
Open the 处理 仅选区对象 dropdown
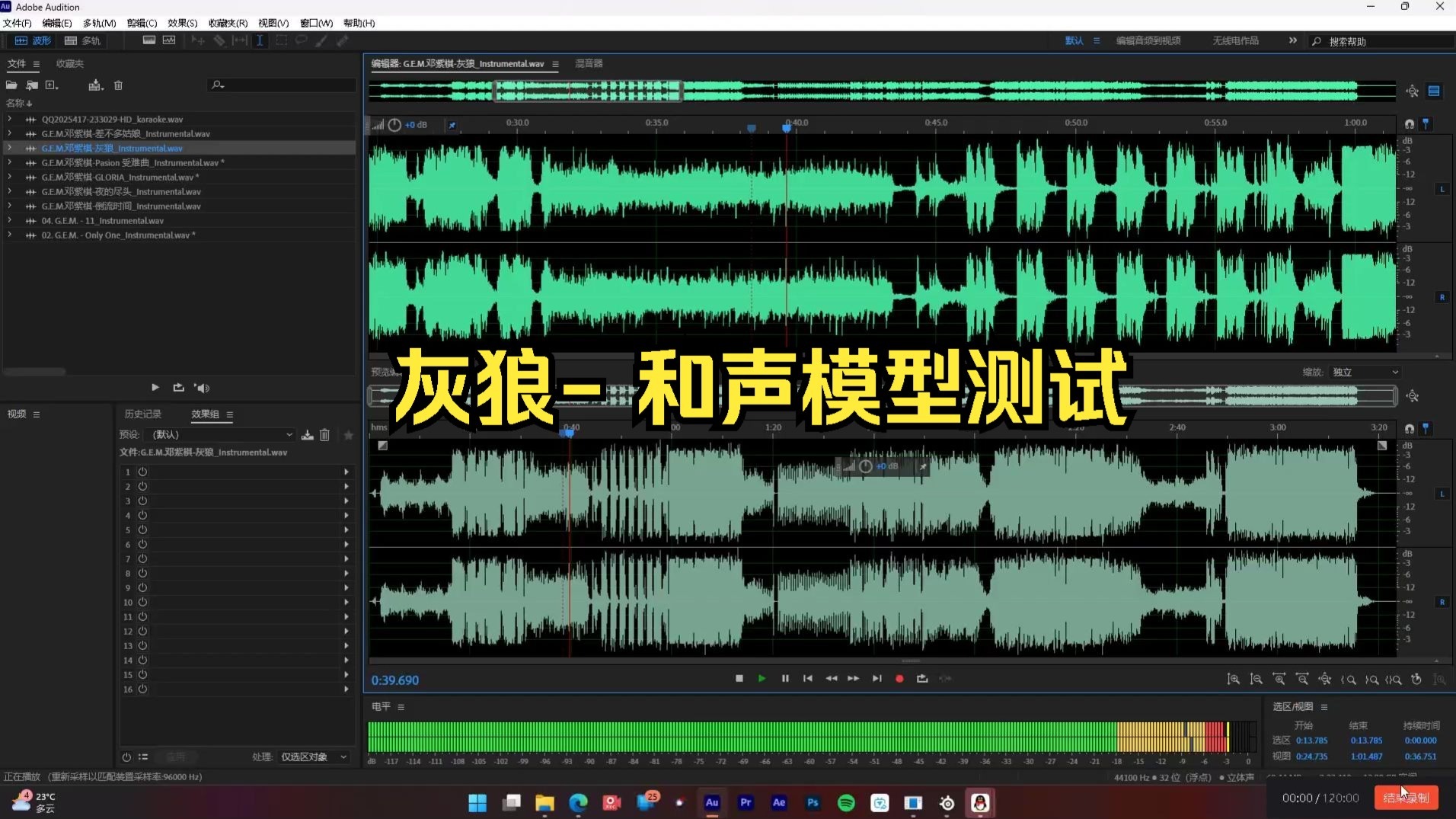click(314, 757)
